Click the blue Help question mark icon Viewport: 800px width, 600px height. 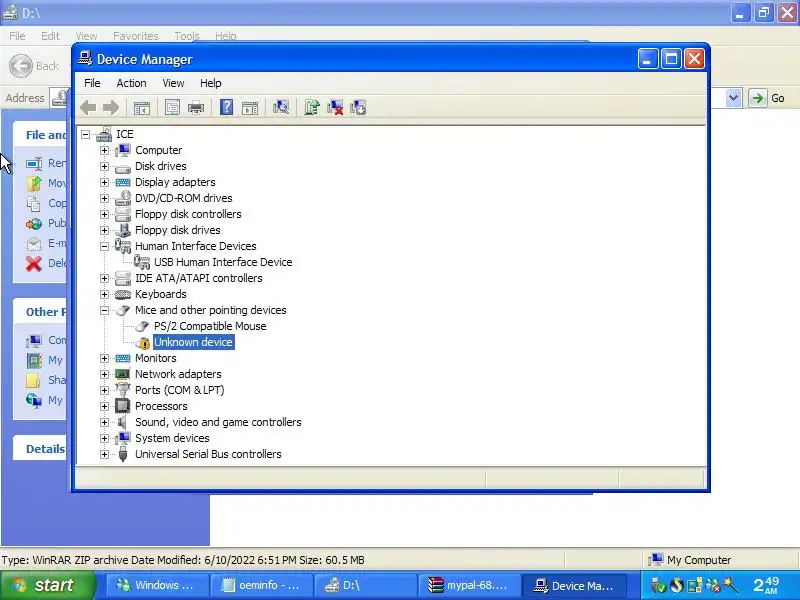point(226,107)
